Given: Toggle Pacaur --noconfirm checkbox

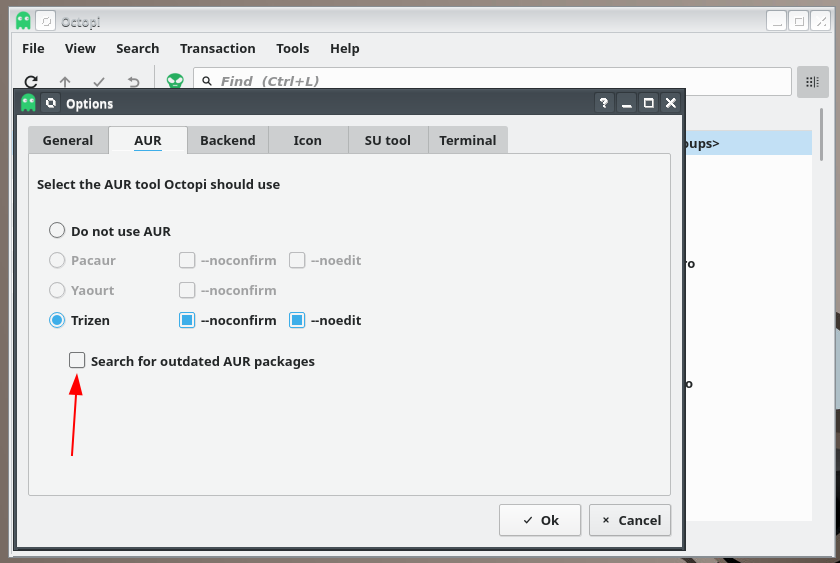Looking at the screenshot, I should pos(187,260).
